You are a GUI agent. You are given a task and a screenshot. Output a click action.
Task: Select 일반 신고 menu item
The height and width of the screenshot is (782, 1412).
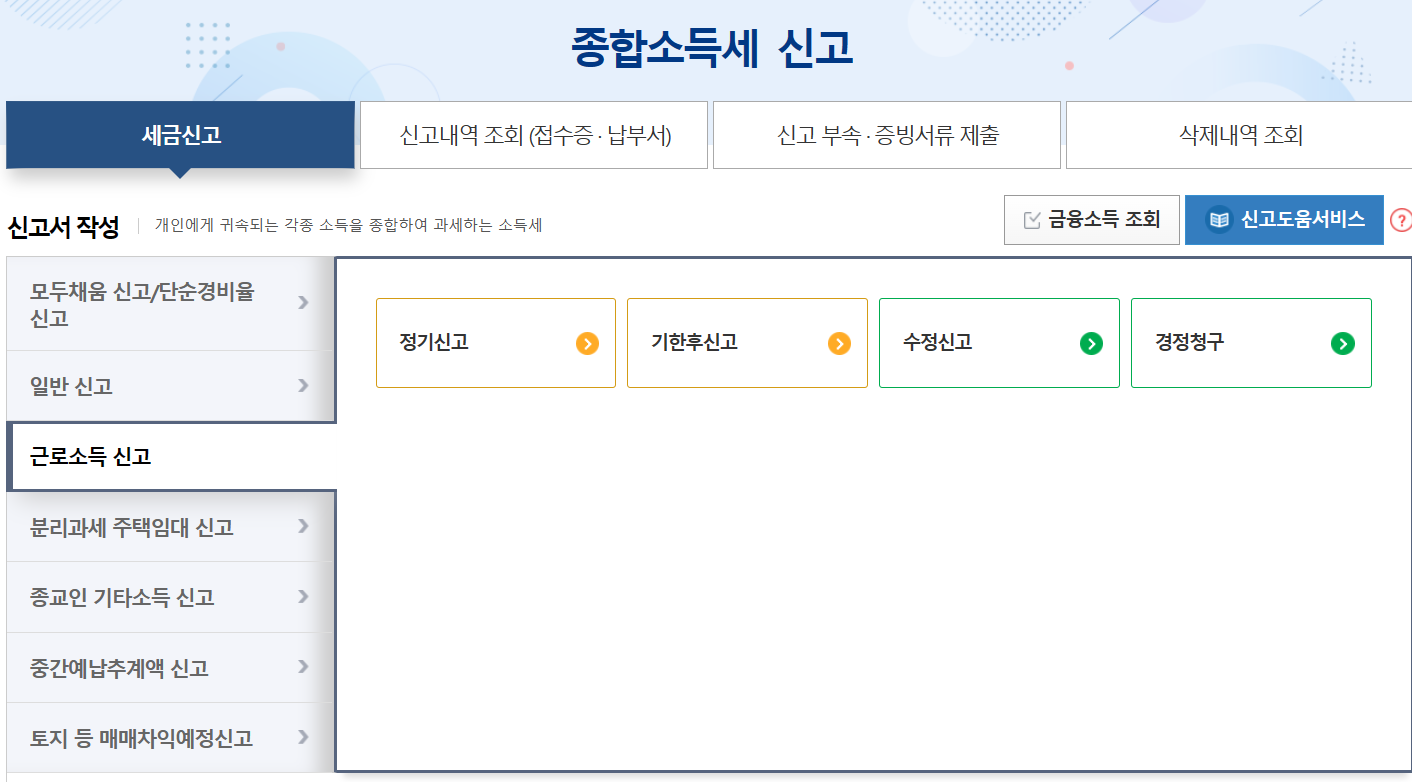tap(170, 386)
